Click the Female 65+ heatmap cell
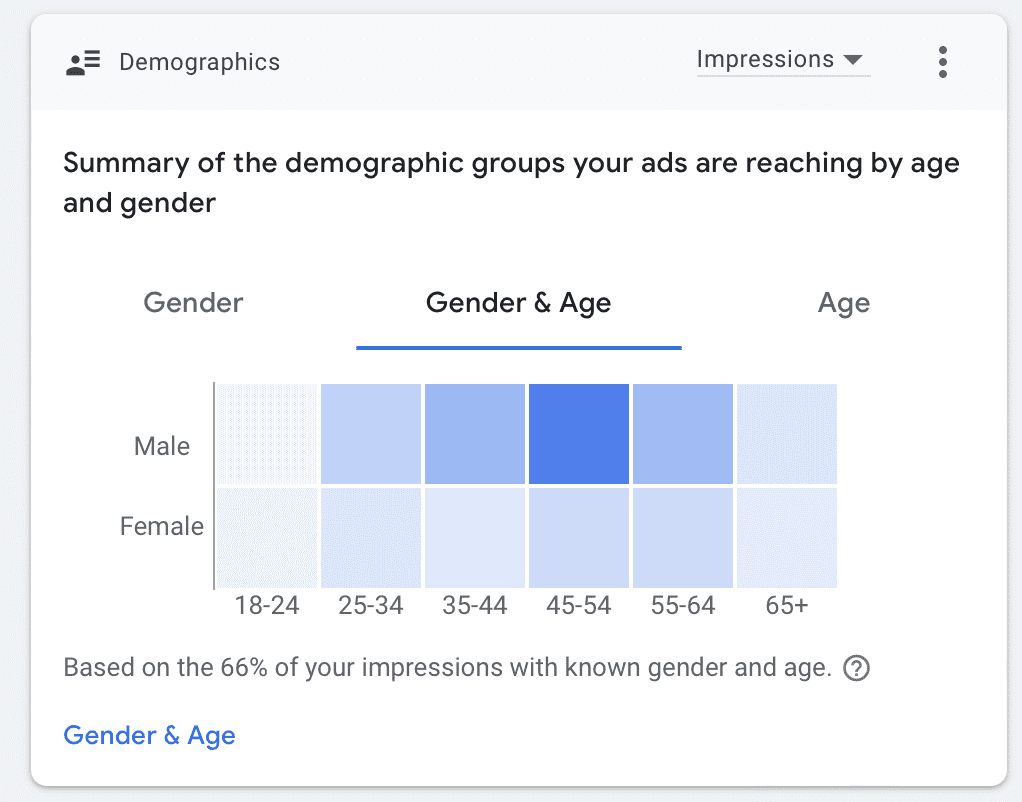This screenshot has width=1022, height=802. 787,538
